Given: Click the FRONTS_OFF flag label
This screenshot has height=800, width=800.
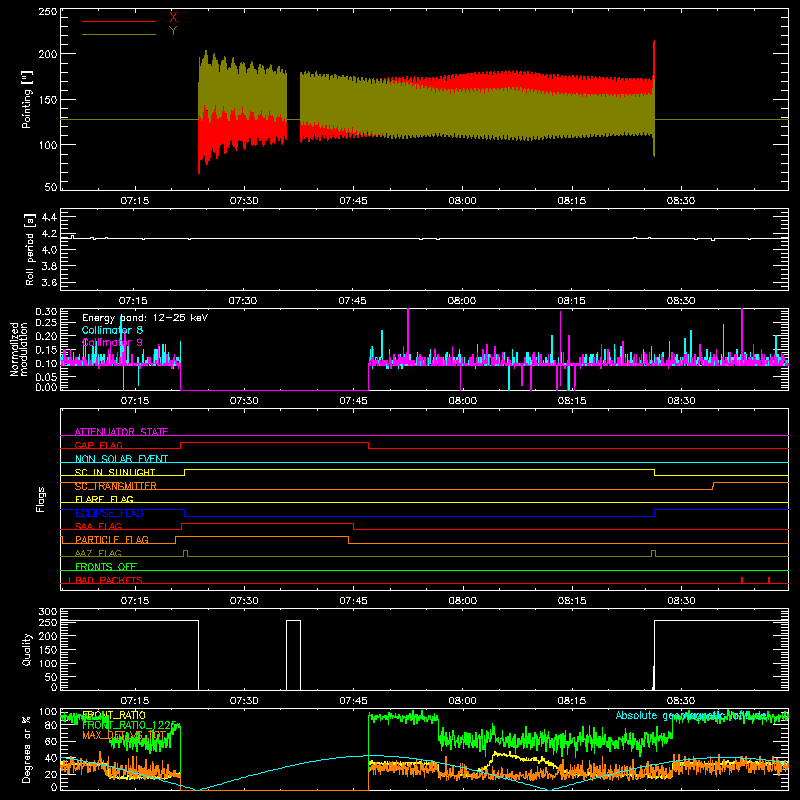Looking at the screenshot, I should pyautogui.click(x=106, y=566).
